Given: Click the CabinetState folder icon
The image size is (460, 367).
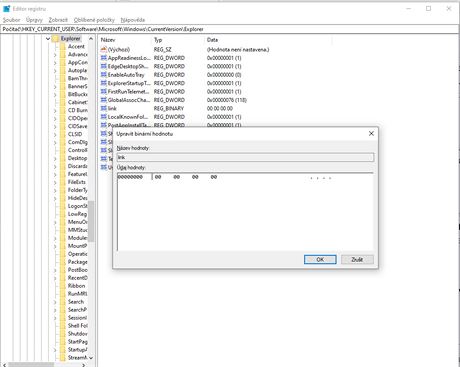Looking at the screenshot, I should 63,103.
